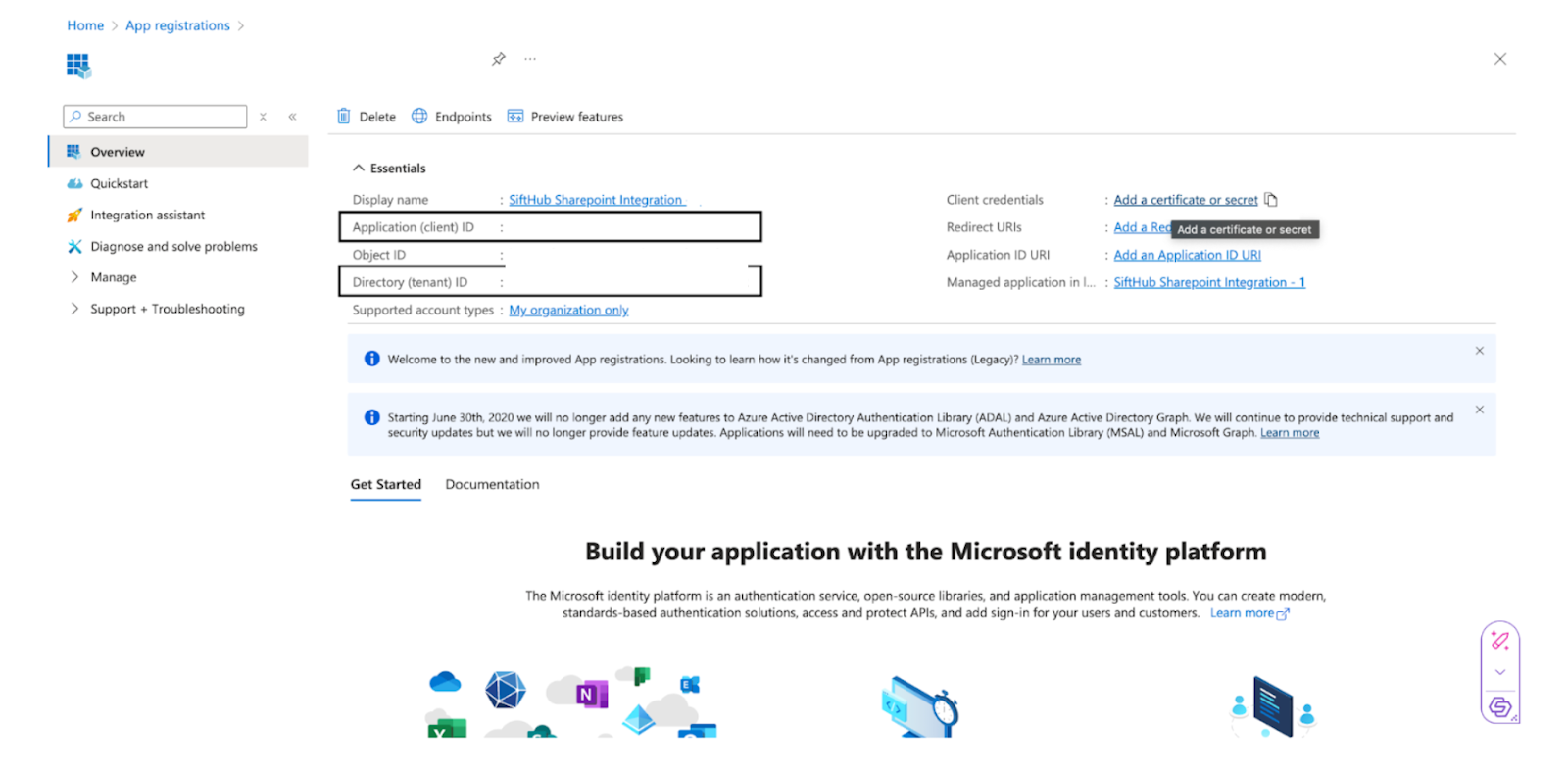Click the Delete trash icon

(344, 117)
